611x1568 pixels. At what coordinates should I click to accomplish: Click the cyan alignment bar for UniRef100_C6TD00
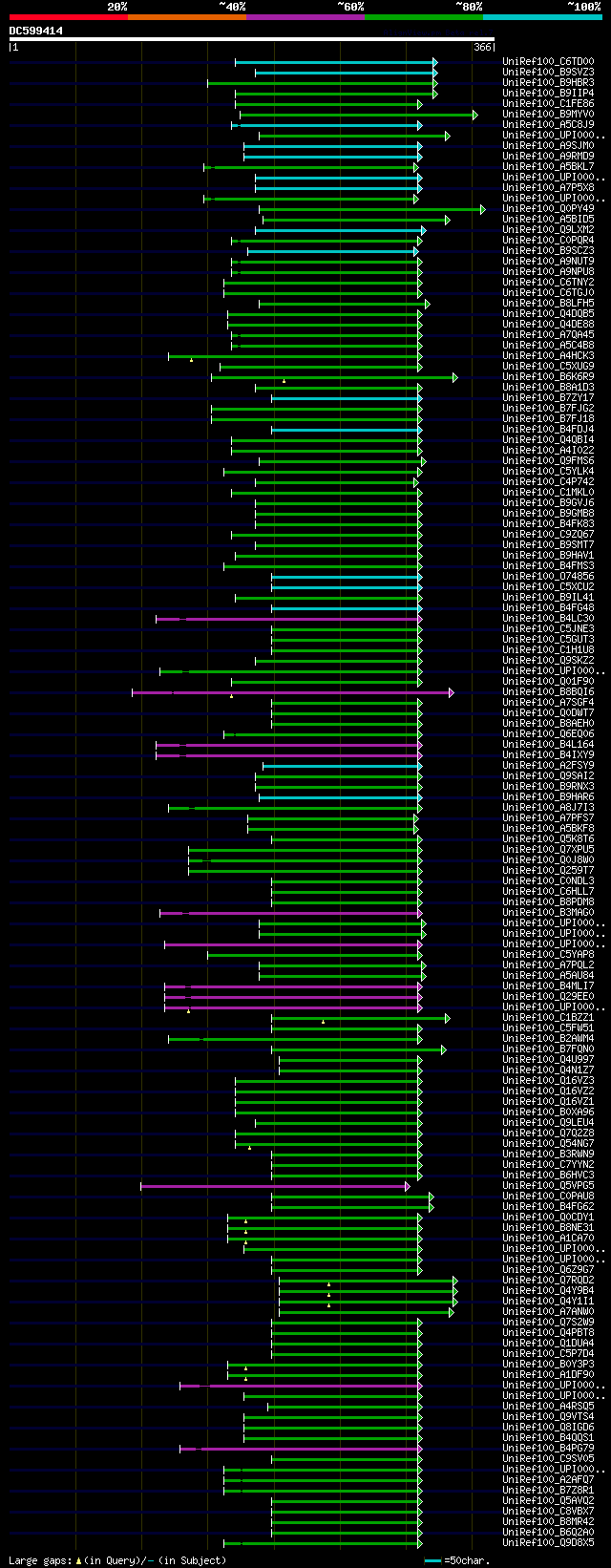click(x=336, y=62)
